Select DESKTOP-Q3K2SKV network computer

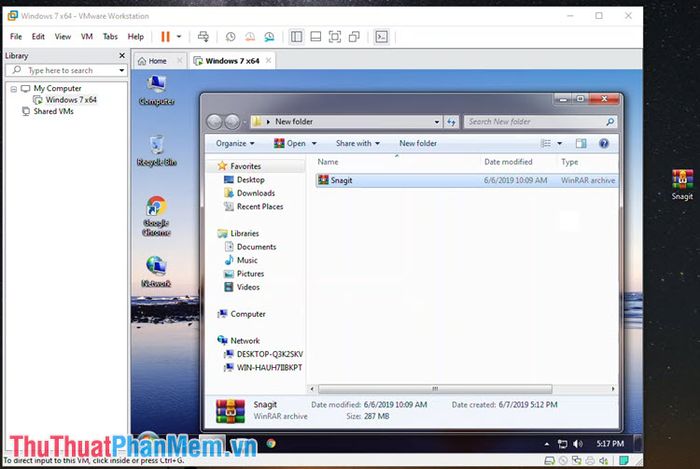263,354
